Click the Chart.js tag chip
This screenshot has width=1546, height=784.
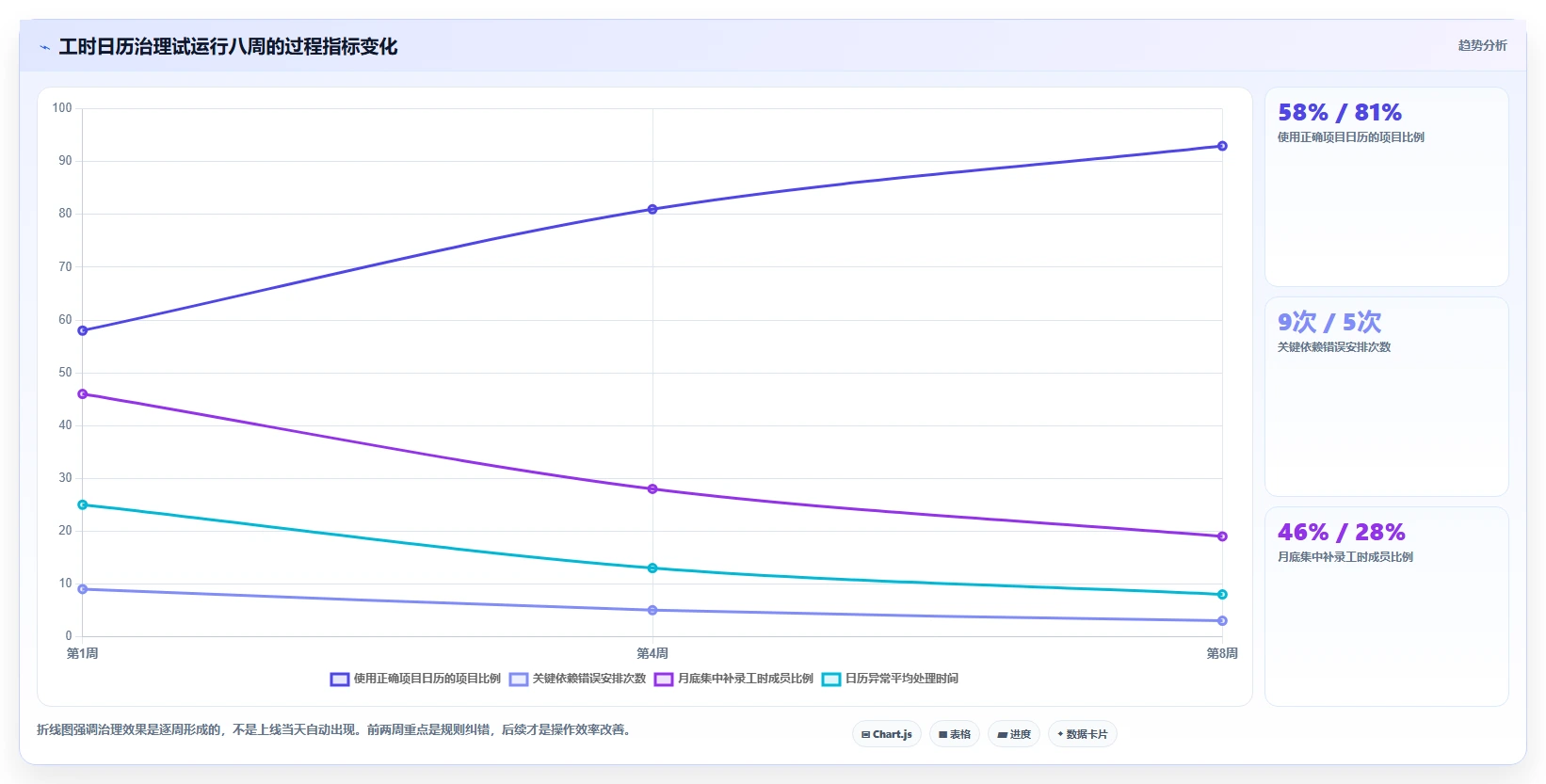(887, 734)
